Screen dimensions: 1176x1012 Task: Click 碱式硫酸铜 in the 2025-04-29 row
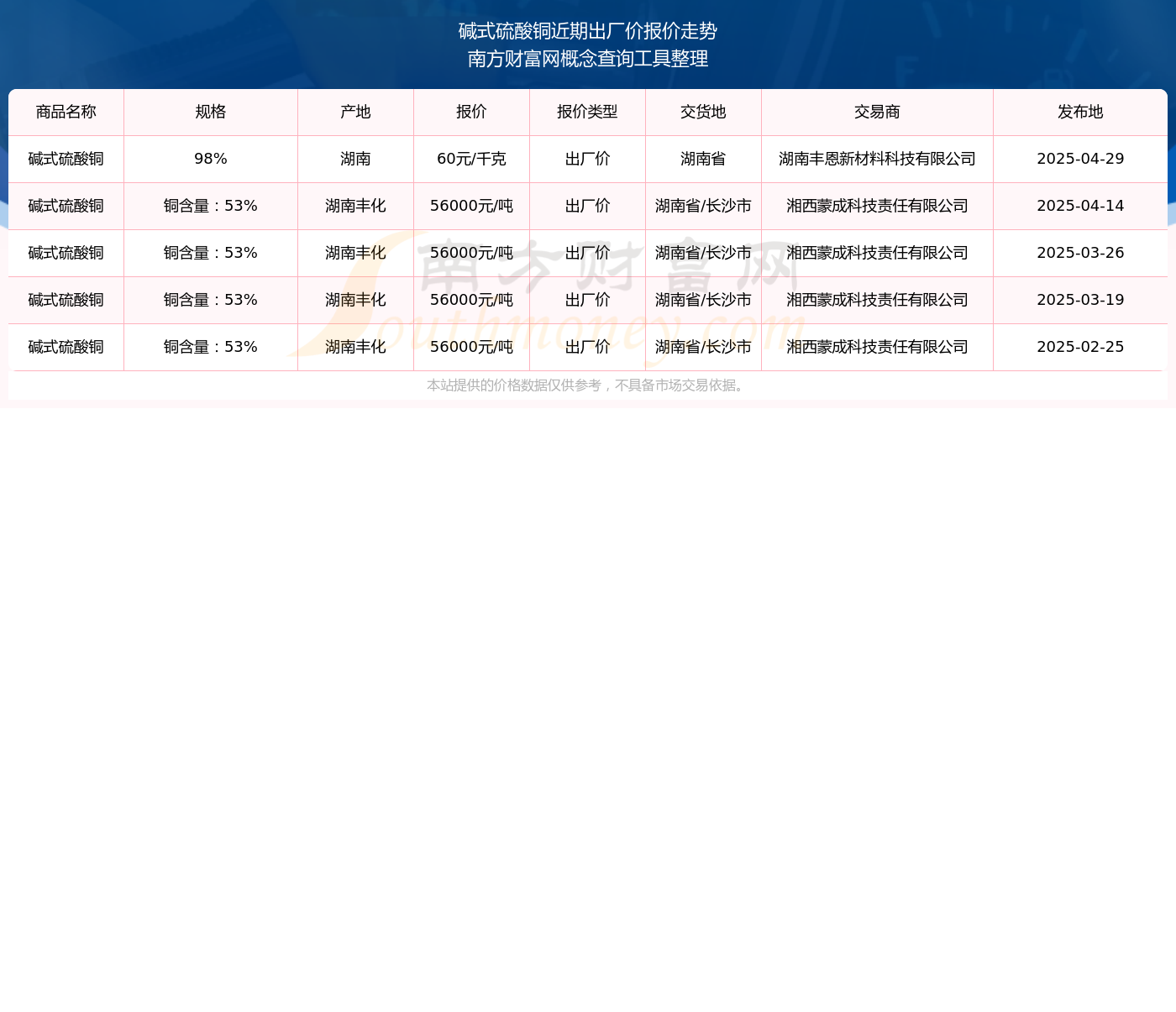[x=66, y=159]
